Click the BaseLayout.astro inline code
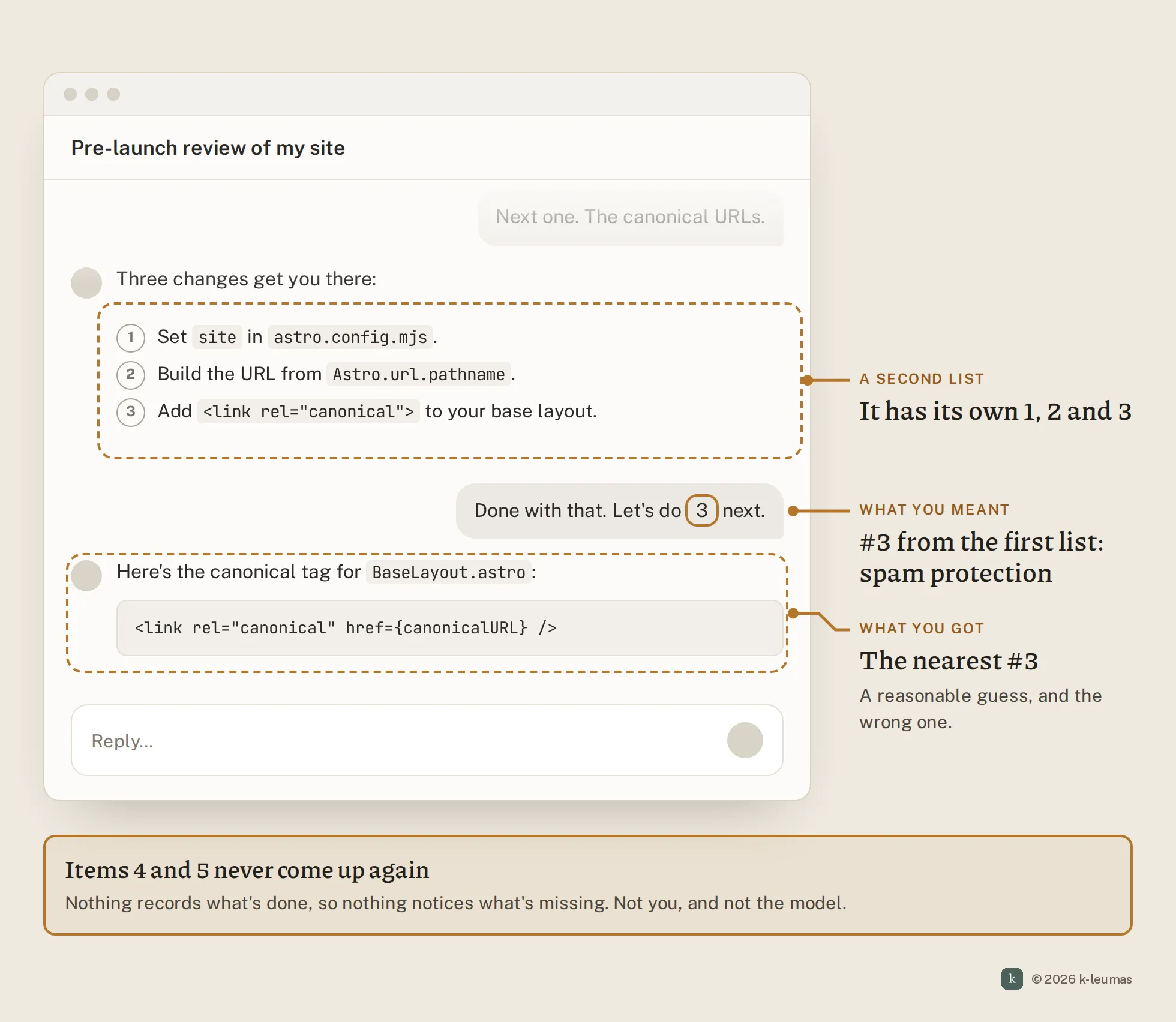Image resolution: width=1176 pixels, height=1022 pixels. tap(449, 573)
